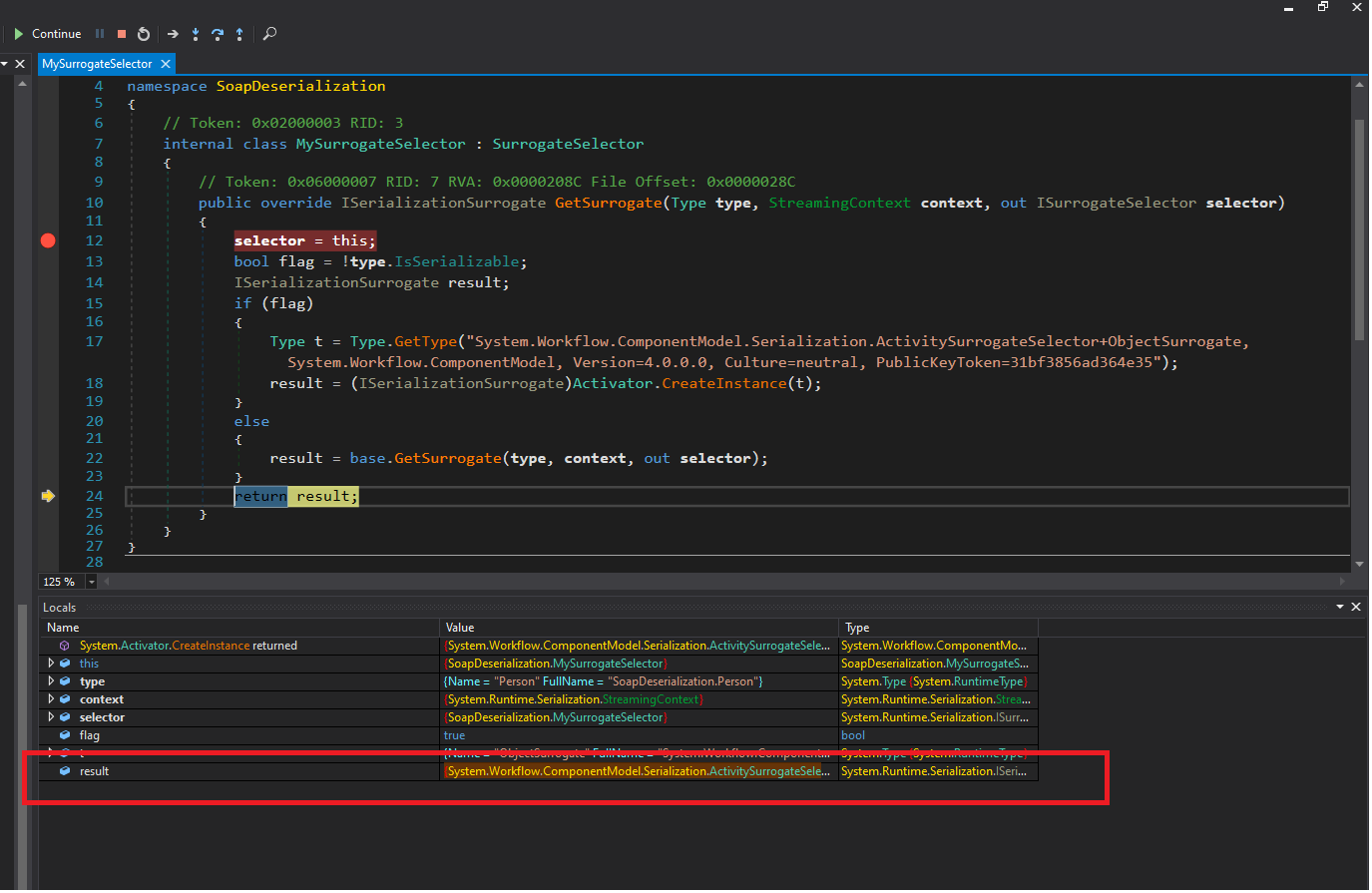Click the field icon beside 'type'
This screenshot has width=1372, height=893.
pos(65,681)
